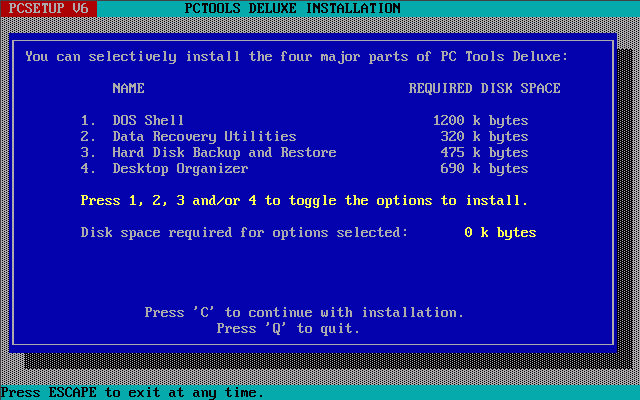Select Hard Disk Backup and Restore

coord(224,152)
